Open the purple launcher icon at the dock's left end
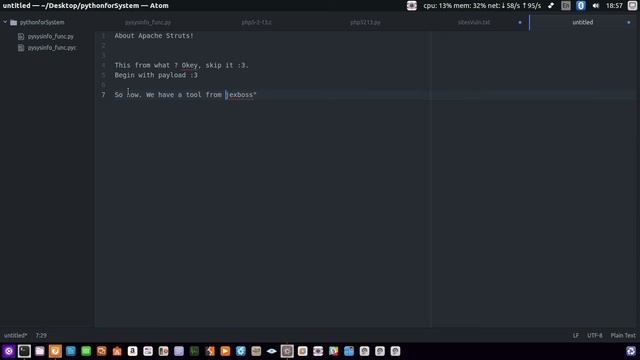The height and width of the screenshot is (360, 640). (x=9, y=351)
